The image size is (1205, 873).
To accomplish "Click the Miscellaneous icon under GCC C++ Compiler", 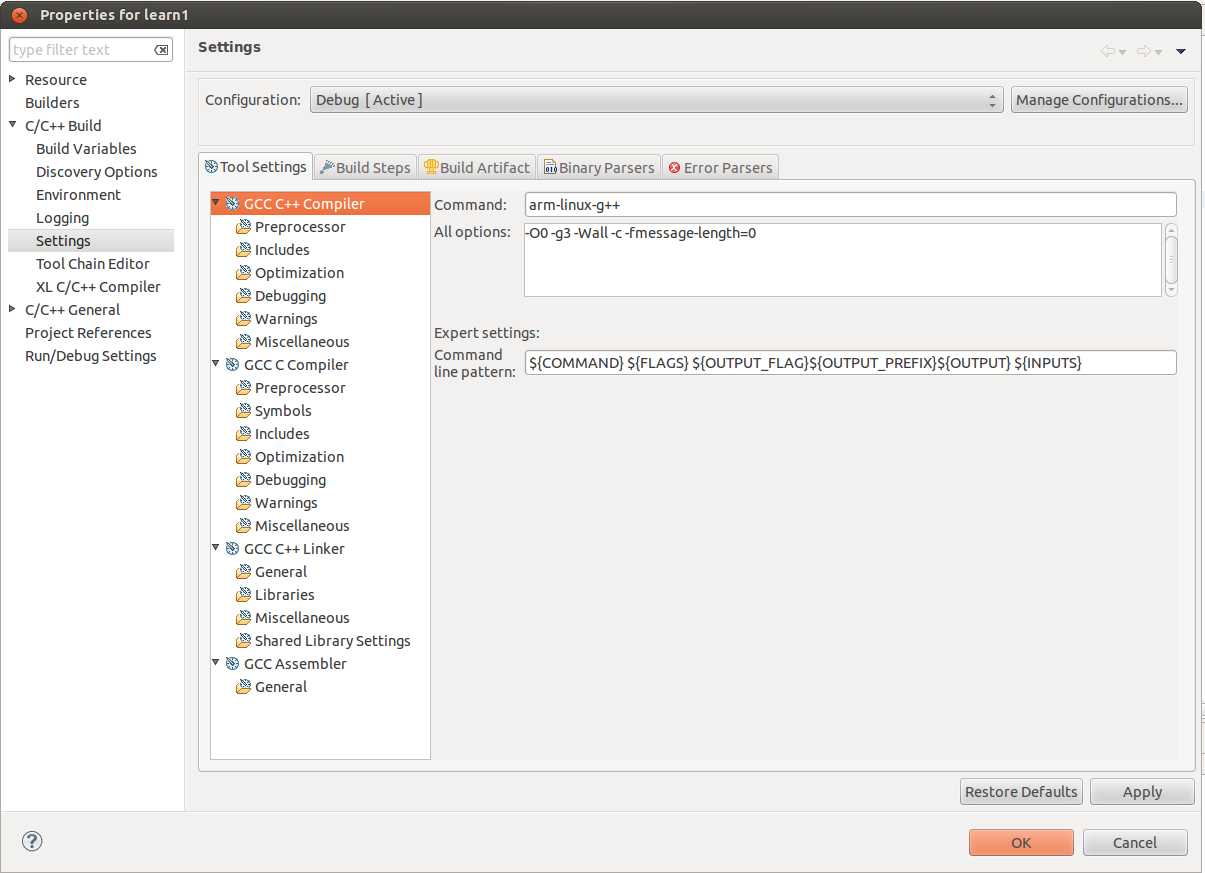I will coord(243,342).
